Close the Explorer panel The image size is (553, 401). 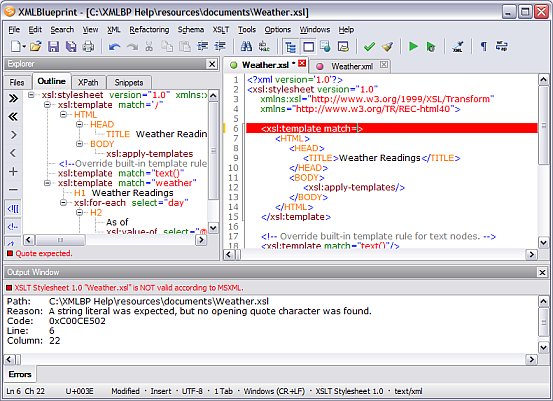click(x=212, y=64)
